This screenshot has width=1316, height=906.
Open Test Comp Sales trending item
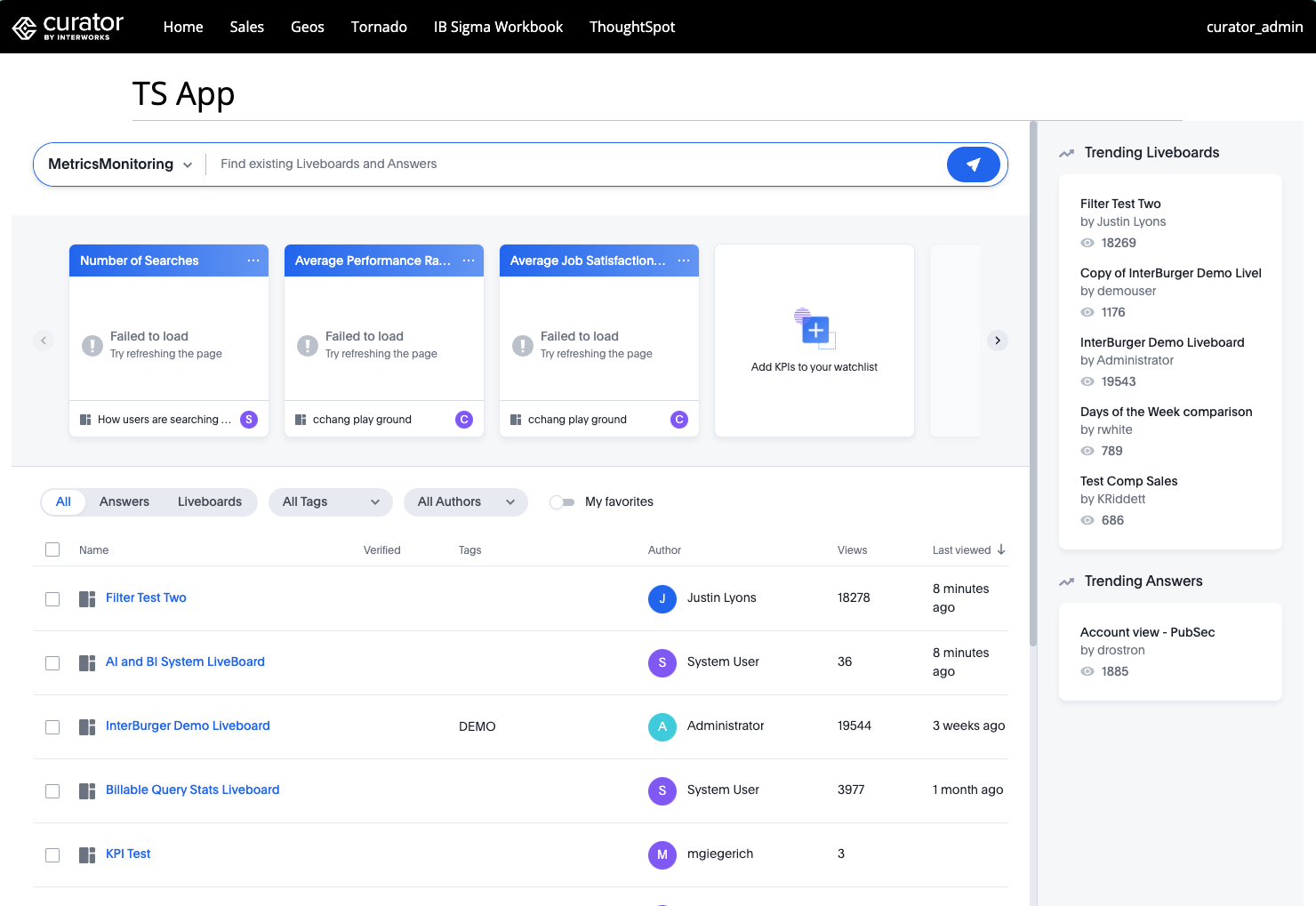[1128, 481]
